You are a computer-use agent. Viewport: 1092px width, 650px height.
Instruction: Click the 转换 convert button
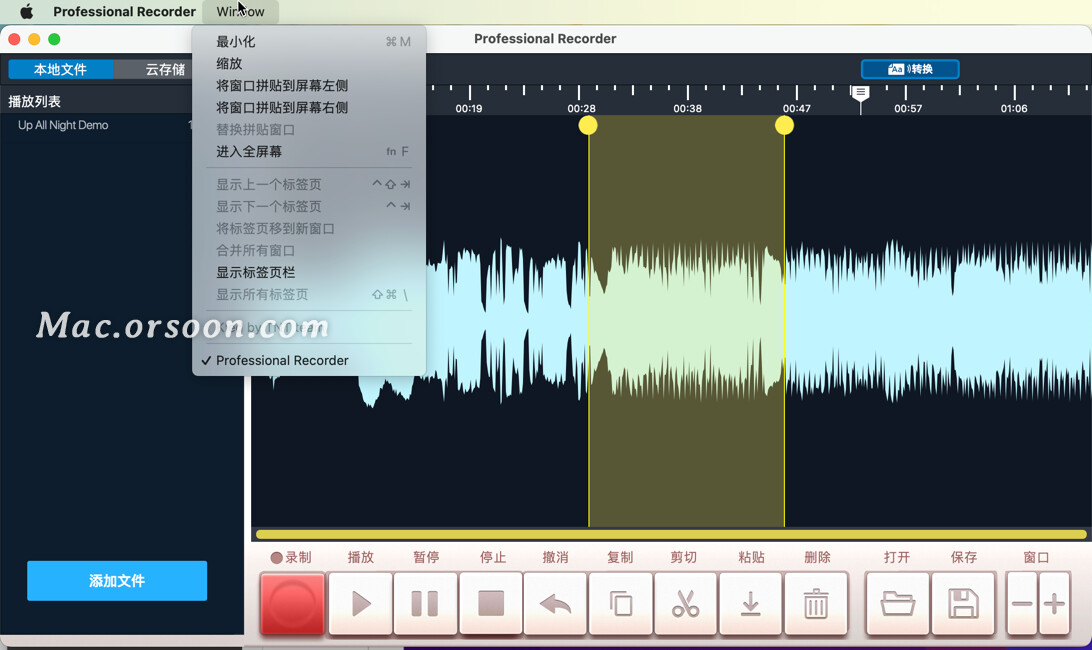910,69
